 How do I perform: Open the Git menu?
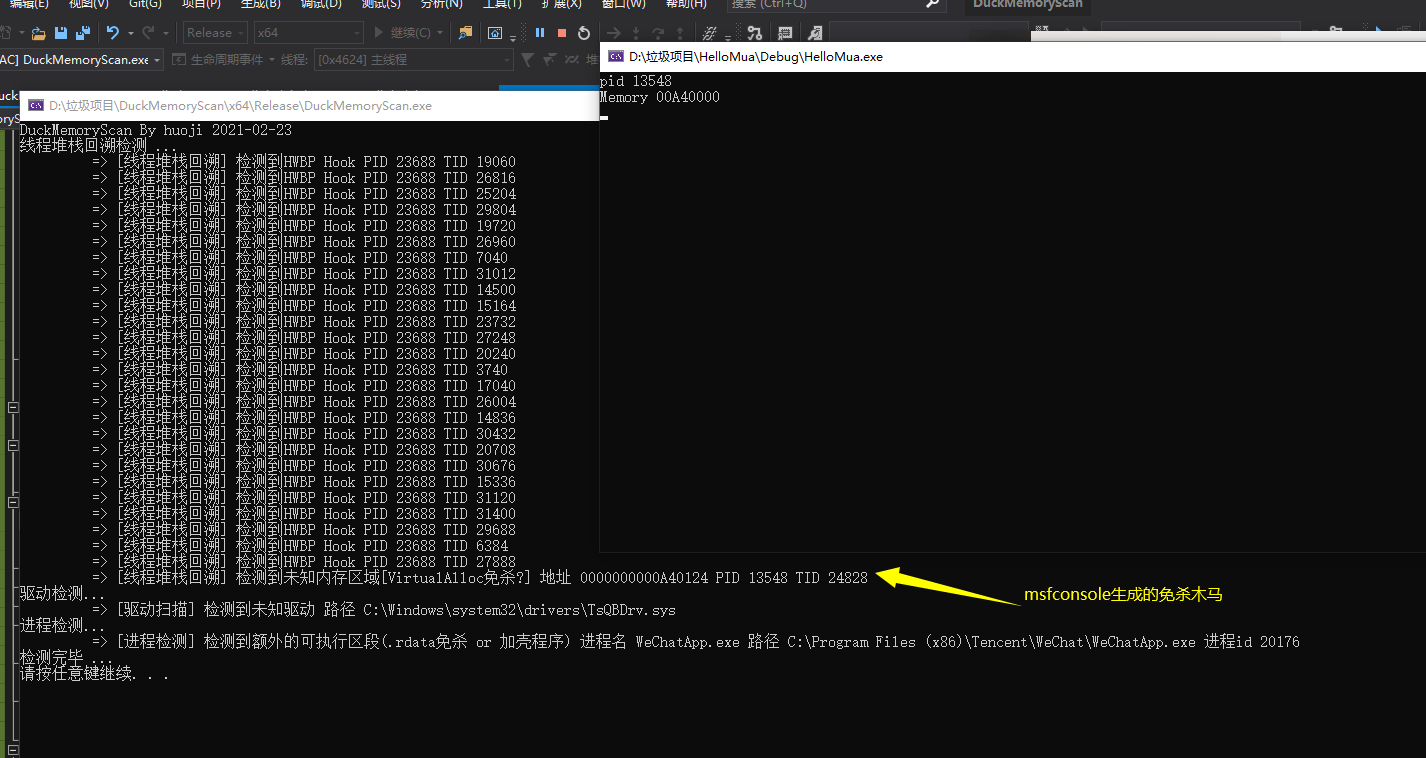[x=144, y=4]
